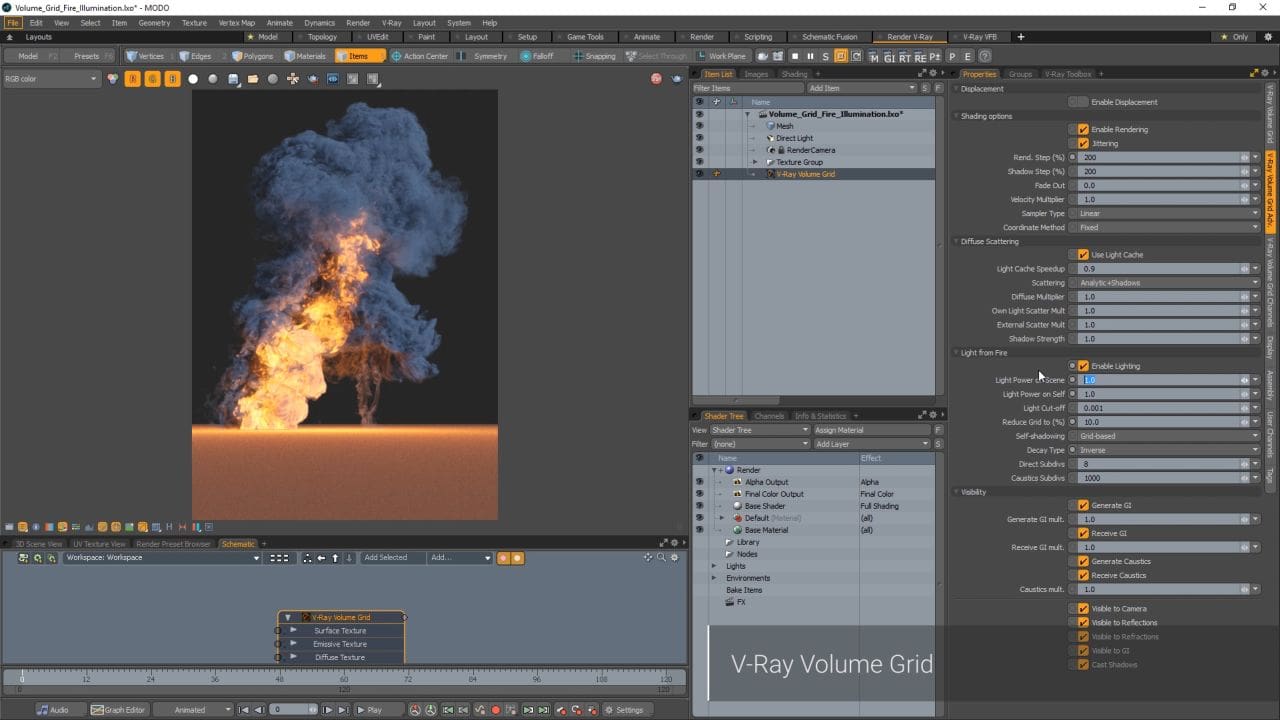The height and width of the screenshot is (720, 1280).
Task: Switch to Polygons selection mode
Action: click(252, 56)
